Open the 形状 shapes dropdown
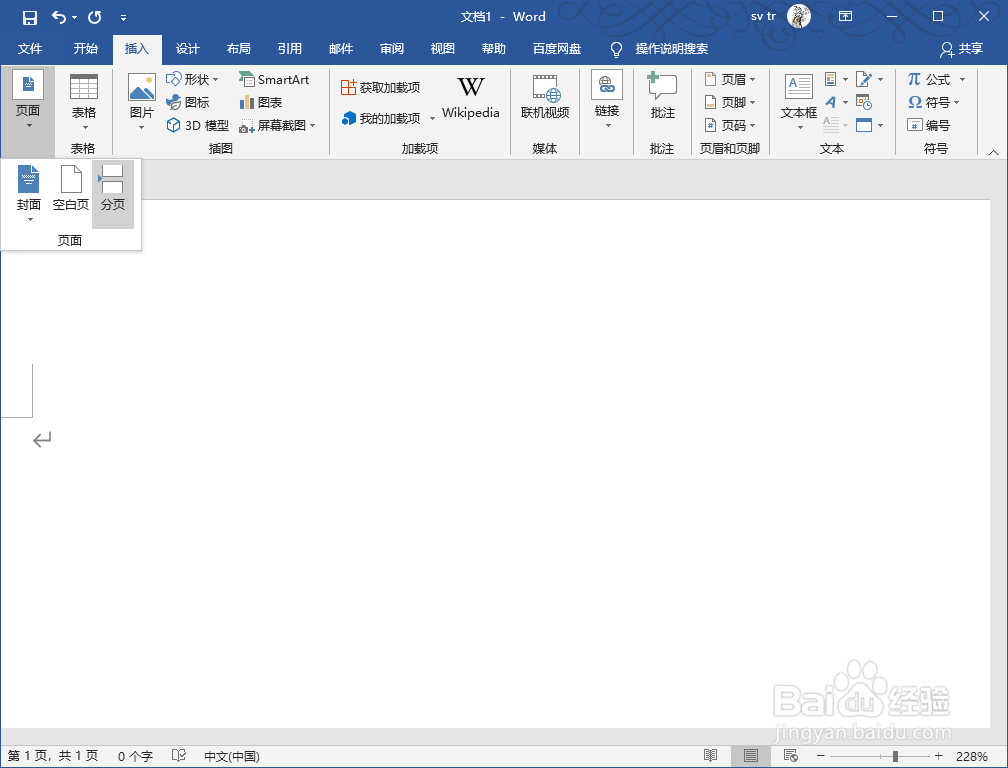The height and width of the screenshot is (768, 1008). pos(192,79)
